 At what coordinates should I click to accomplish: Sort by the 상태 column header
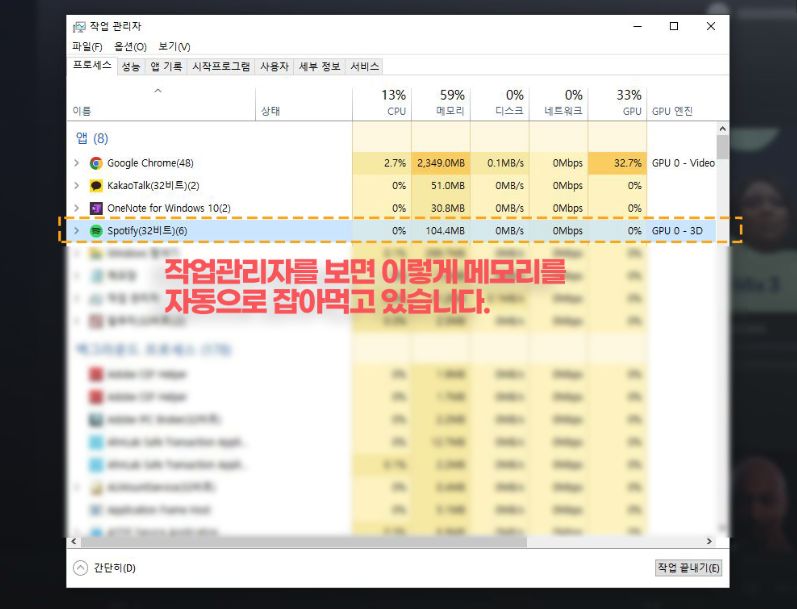click(x=303, y=104)
